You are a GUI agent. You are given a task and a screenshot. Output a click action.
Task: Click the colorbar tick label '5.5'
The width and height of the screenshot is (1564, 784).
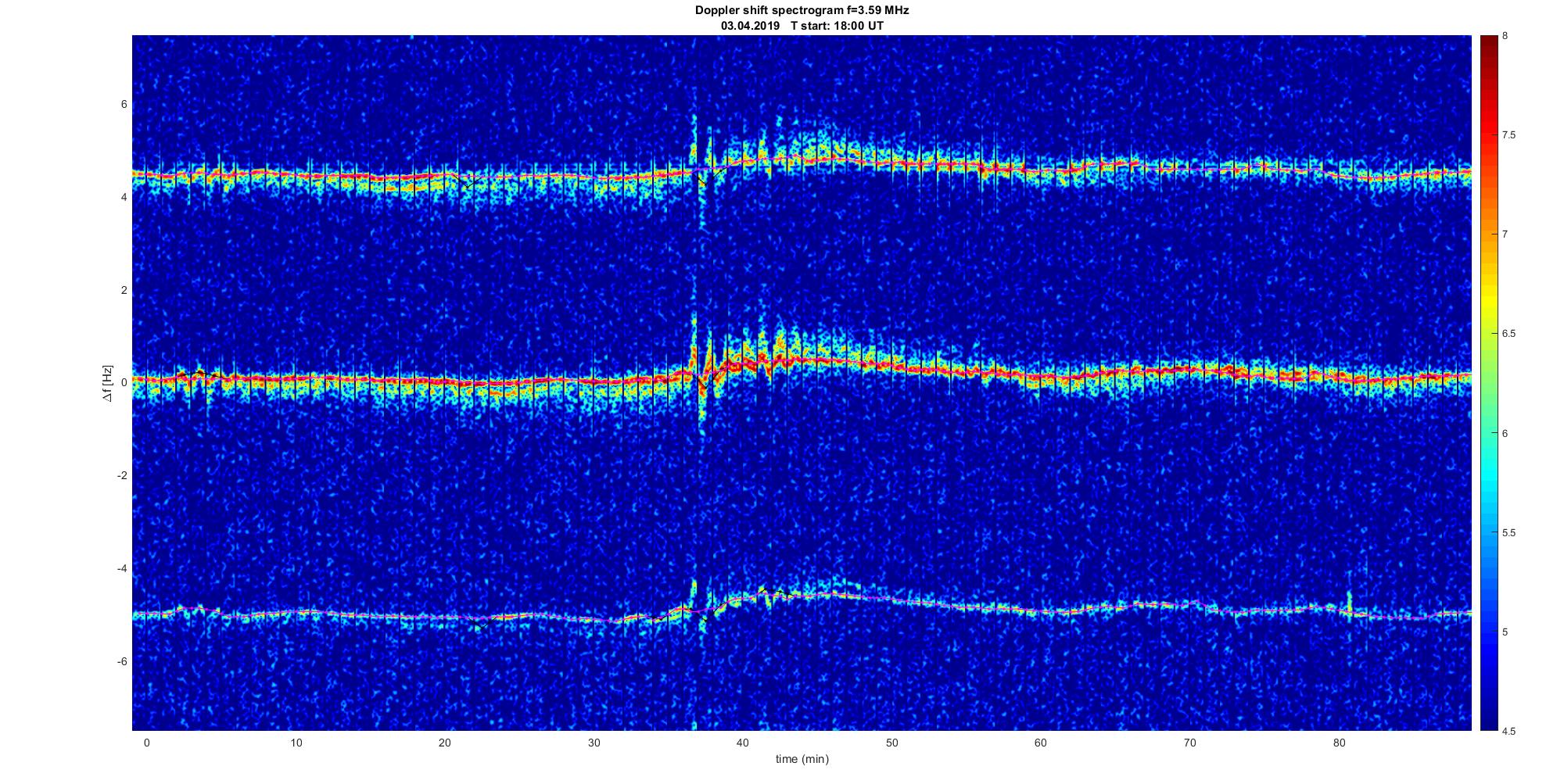(x=1508, y=533)
